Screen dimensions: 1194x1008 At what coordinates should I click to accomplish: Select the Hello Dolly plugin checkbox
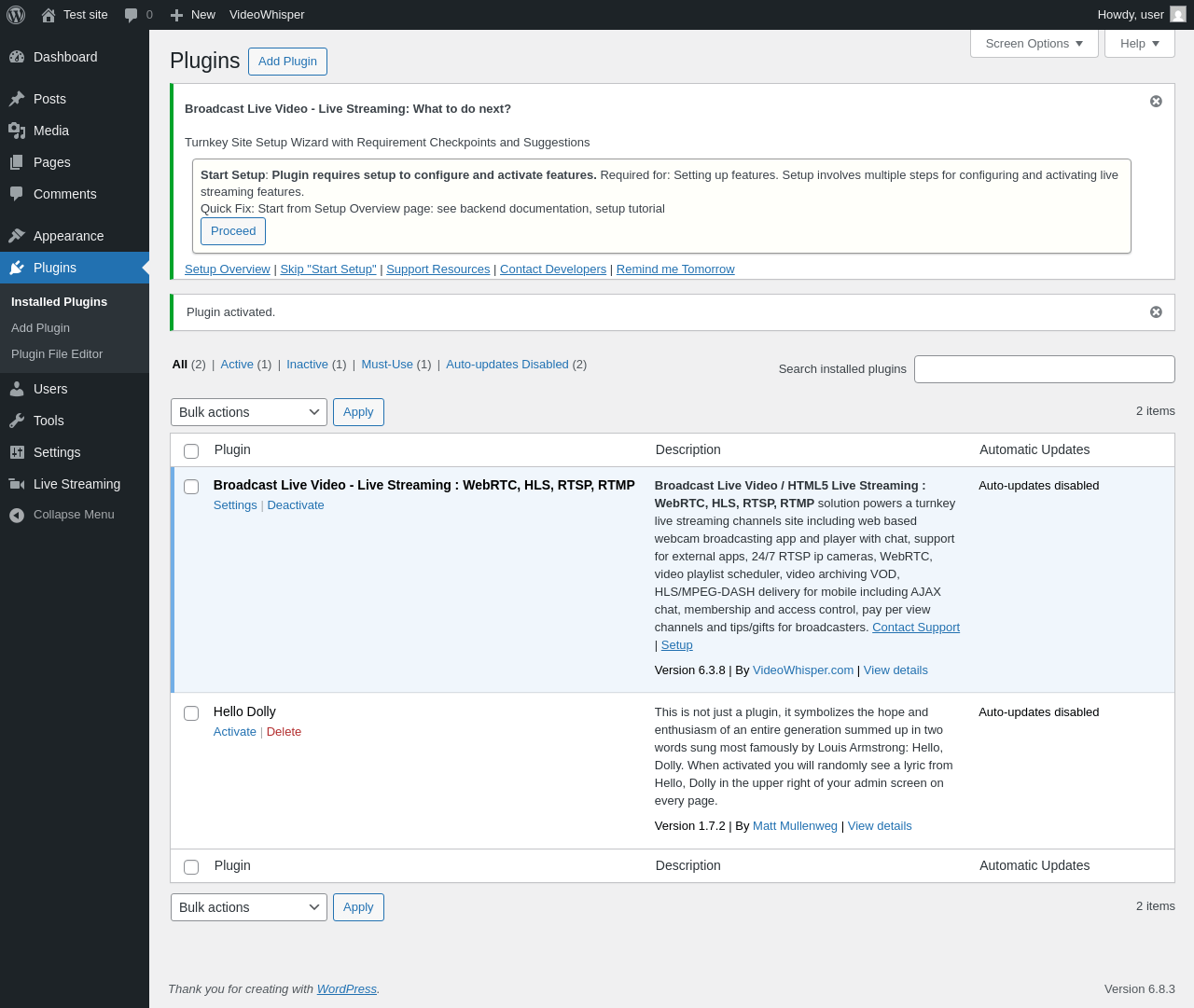click(191, 713)
